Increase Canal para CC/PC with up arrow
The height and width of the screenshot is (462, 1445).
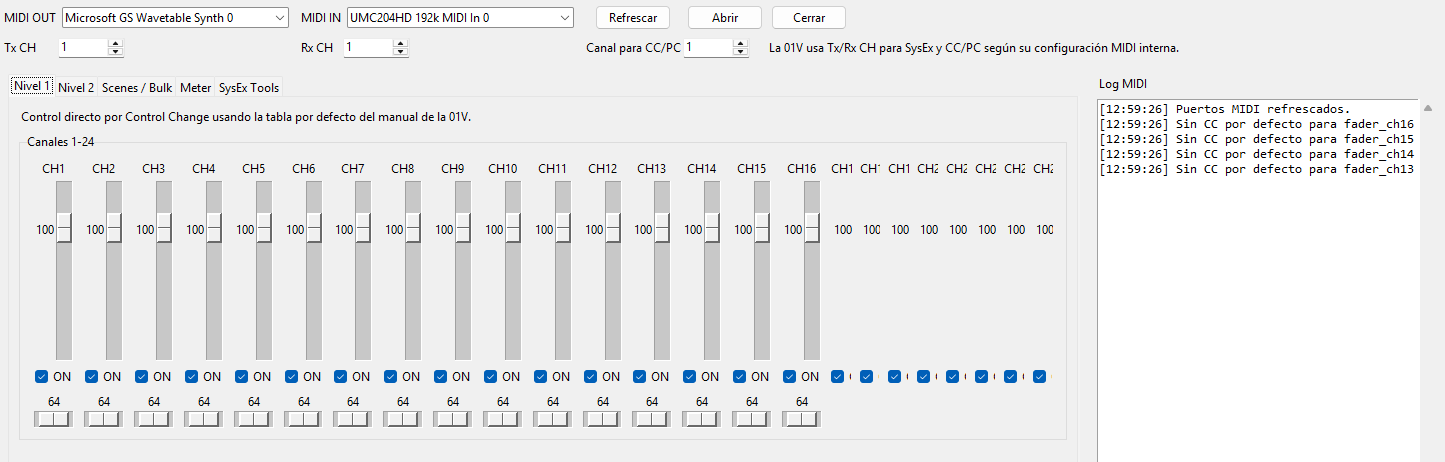tap(741, 43)
